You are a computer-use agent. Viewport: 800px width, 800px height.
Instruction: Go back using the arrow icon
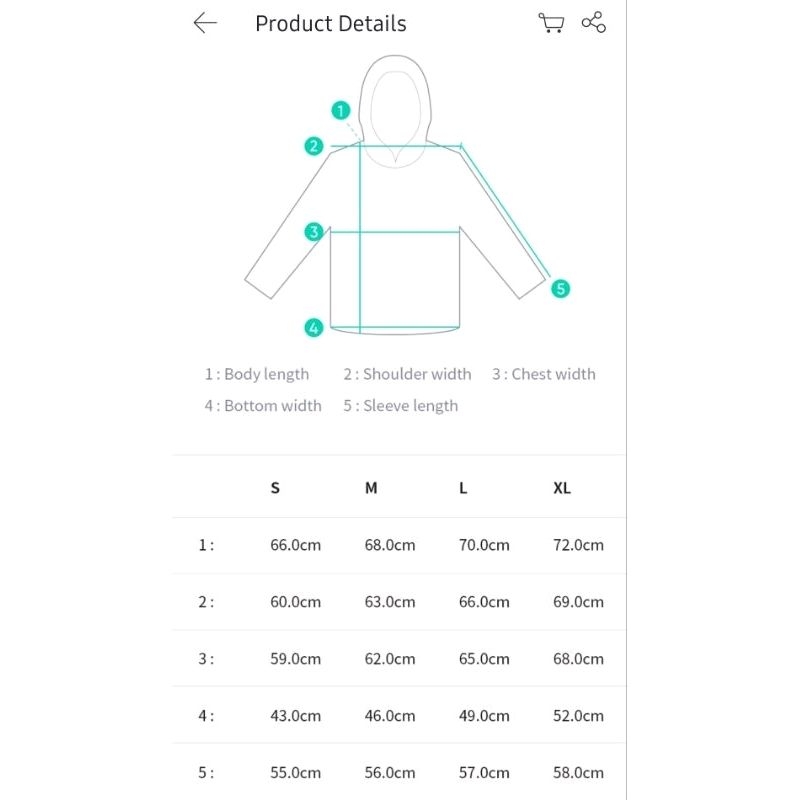[x=205, y=23]
